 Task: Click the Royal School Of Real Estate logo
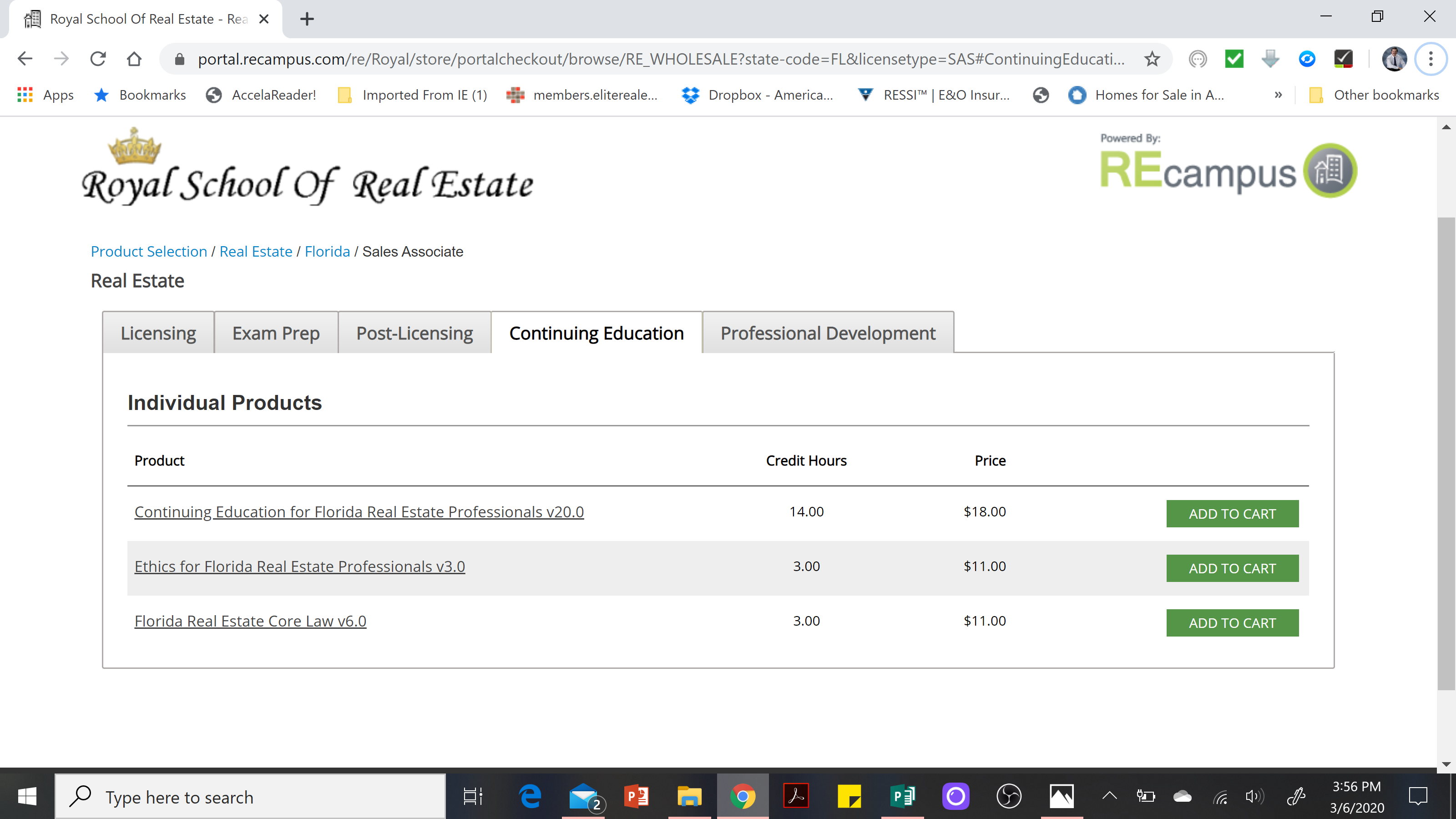pos(308,166)
